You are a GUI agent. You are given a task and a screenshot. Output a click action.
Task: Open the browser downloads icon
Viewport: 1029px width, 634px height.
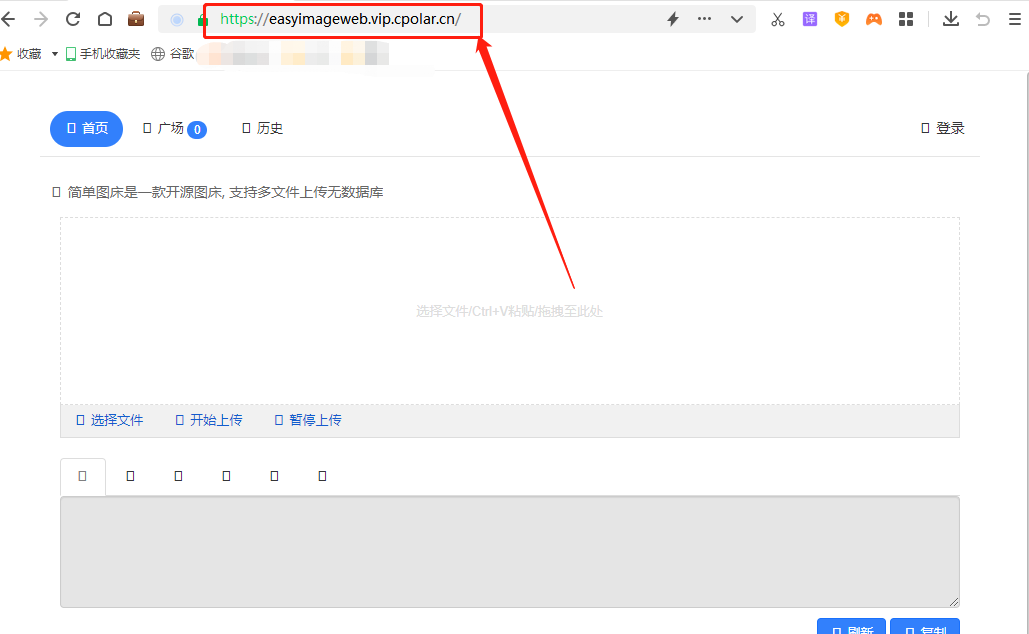pos(950,18)
